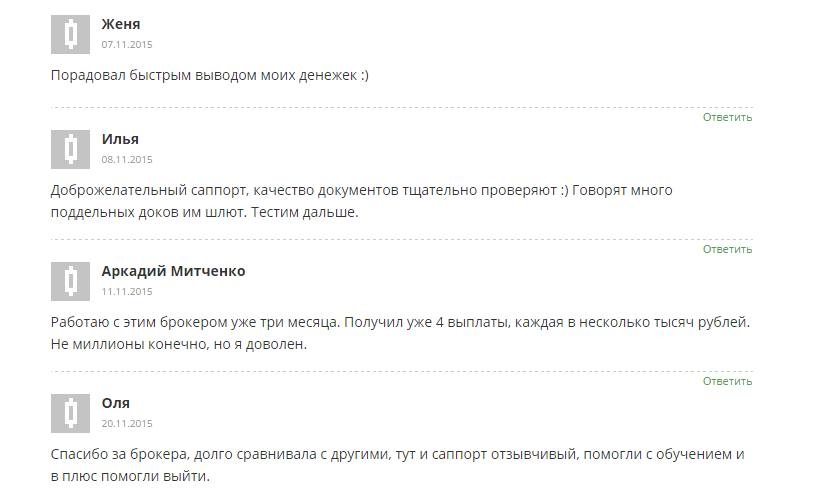The width and height of the screenshot is (818, 498).
Task: Click the author name Оля
Action: [115, 403]
